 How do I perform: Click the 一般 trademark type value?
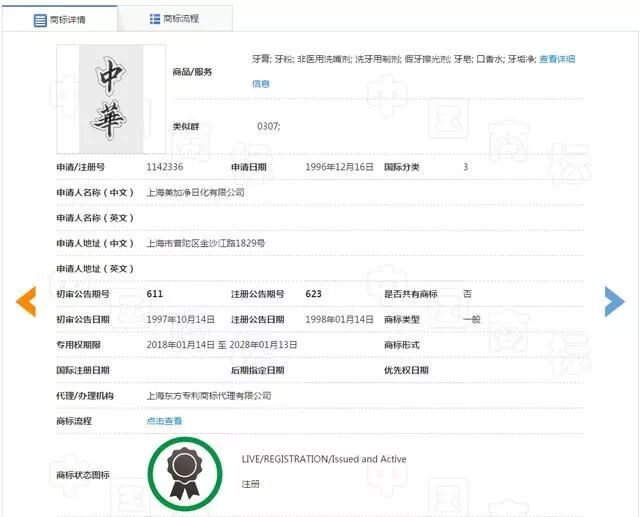(x=472, y=319)
